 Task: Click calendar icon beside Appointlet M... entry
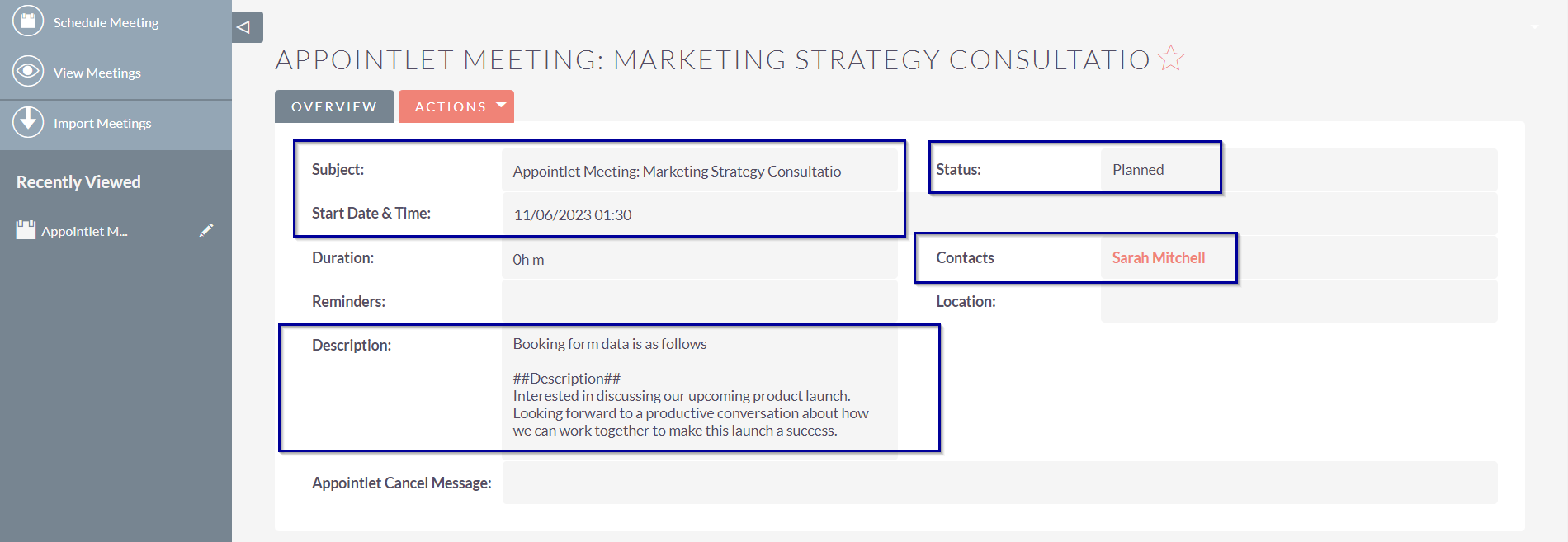tap(26, 229)
